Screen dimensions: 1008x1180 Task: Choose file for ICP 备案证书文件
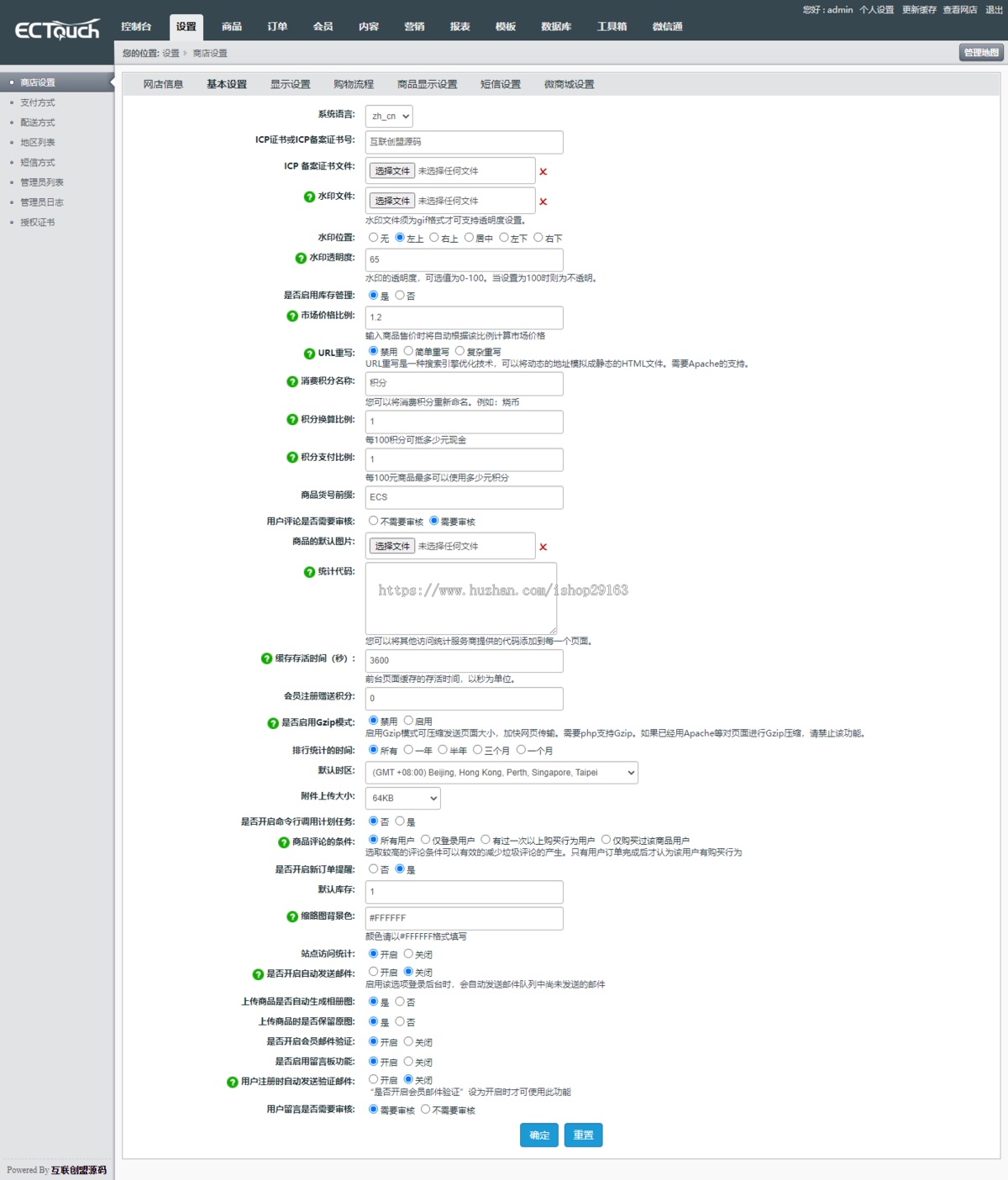point(392,171)
